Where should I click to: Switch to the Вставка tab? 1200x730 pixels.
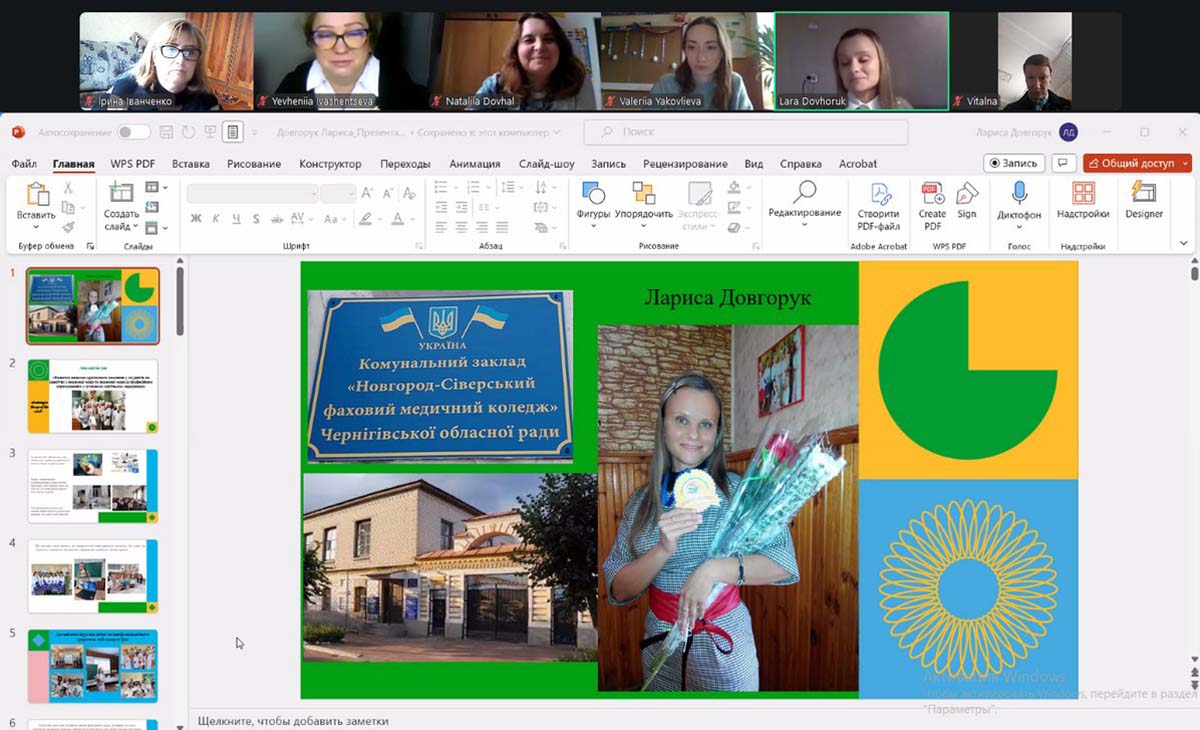(x=190, y=164)
